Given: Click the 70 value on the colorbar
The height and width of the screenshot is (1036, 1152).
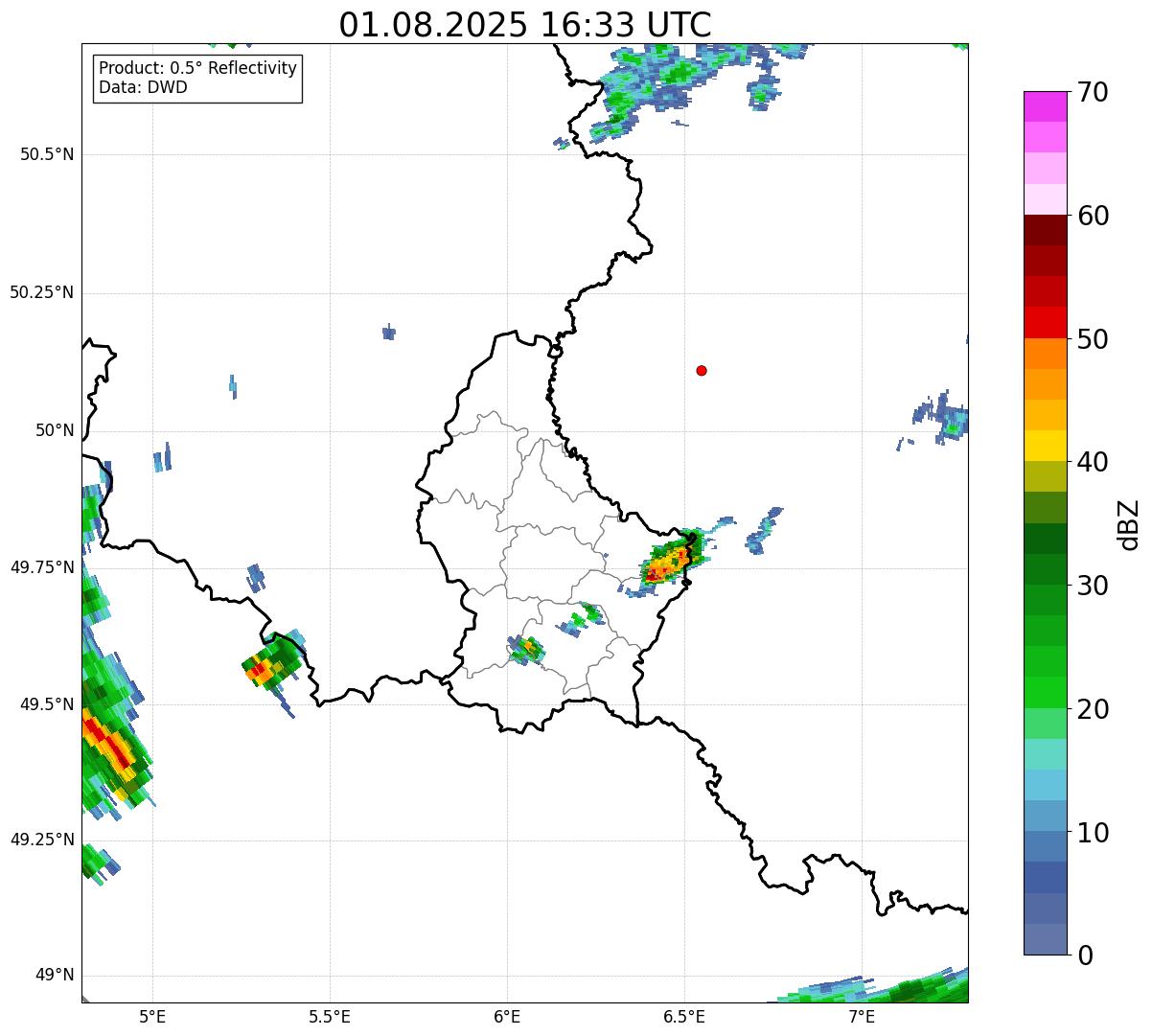Looking at the screenshot, I should (1093, 93).
